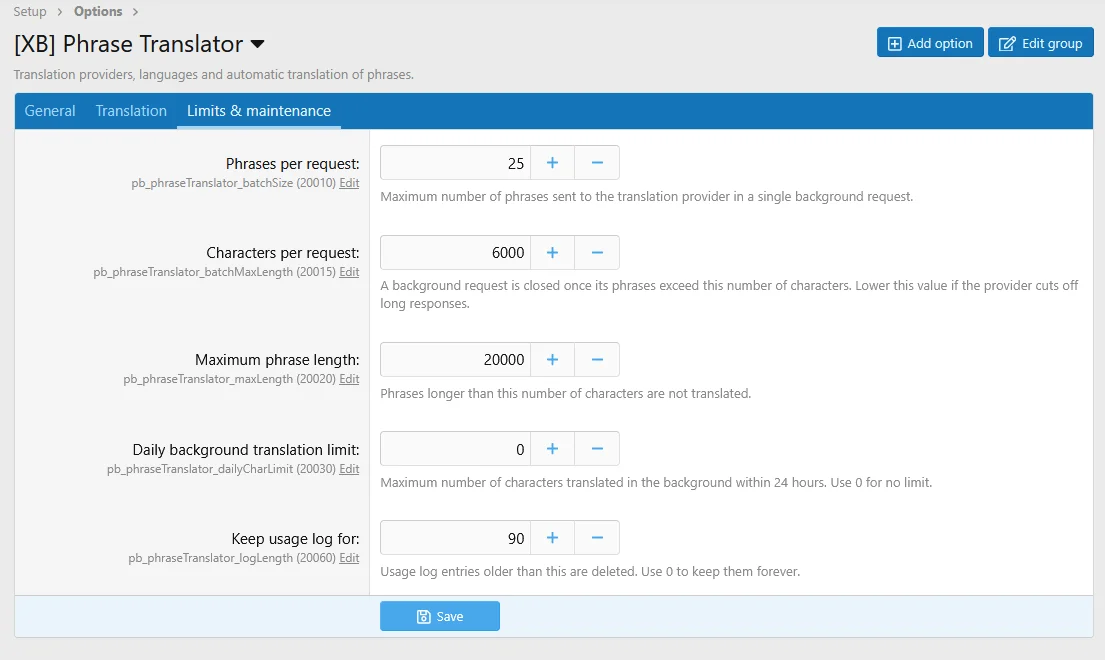Screen dimensions: 1105x660
Task: Focus the Maximum phrase length field
Action: coord(455,359)
